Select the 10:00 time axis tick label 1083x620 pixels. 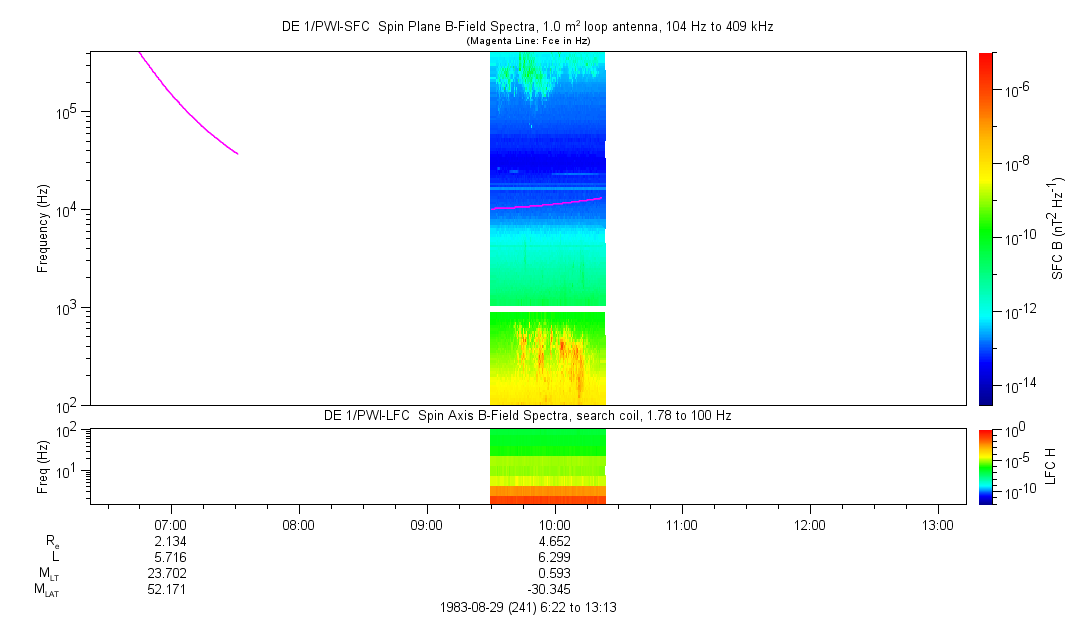tap(554, 524)
